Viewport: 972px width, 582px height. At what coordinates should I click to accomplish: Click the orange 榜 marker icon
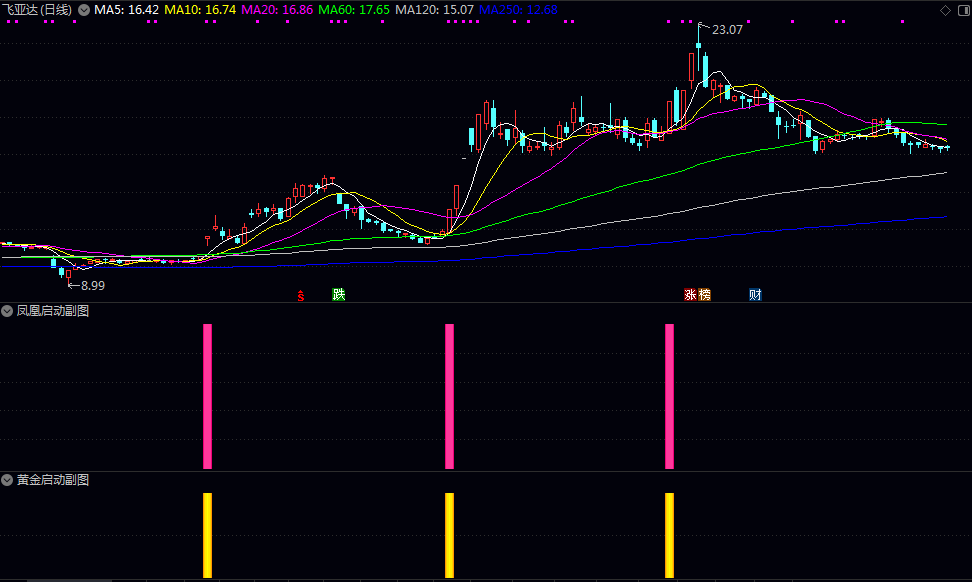(704, 295)
